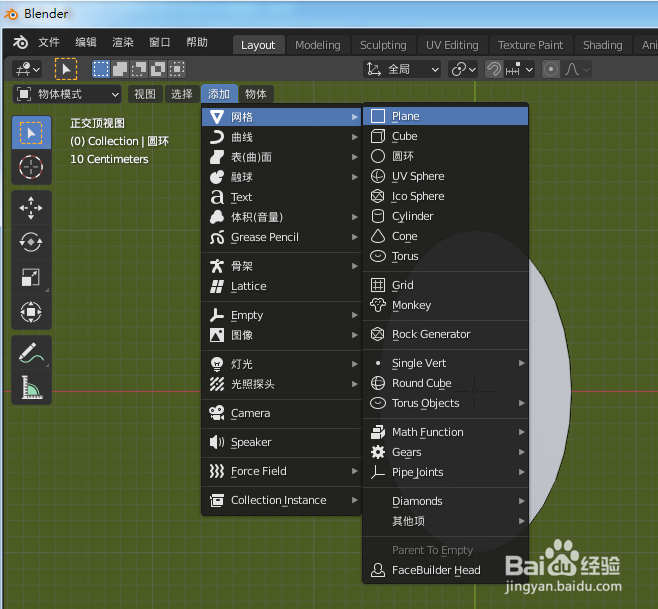Click the 物体 header button
Screen dimensions: 658x609
tap(256, 94)
